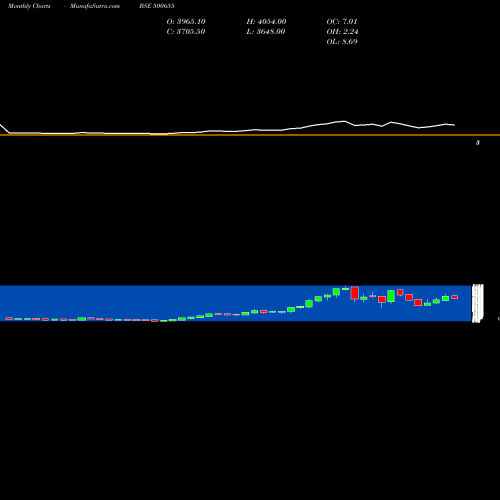Click the 'OL: 8.69' value

tap(342, 42)
